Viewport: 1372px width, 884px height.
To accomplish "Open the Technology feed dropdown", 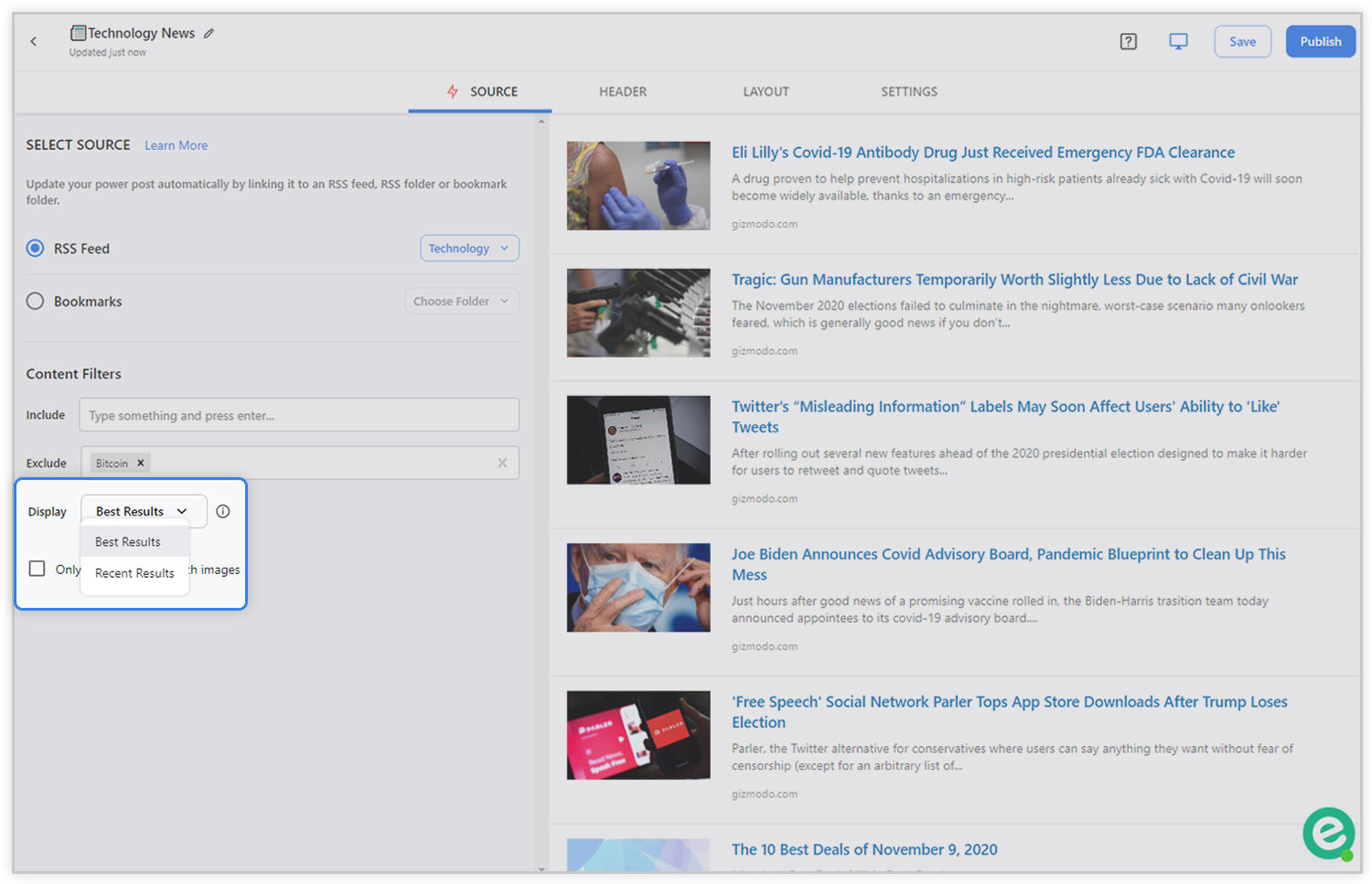I will 469,248.
